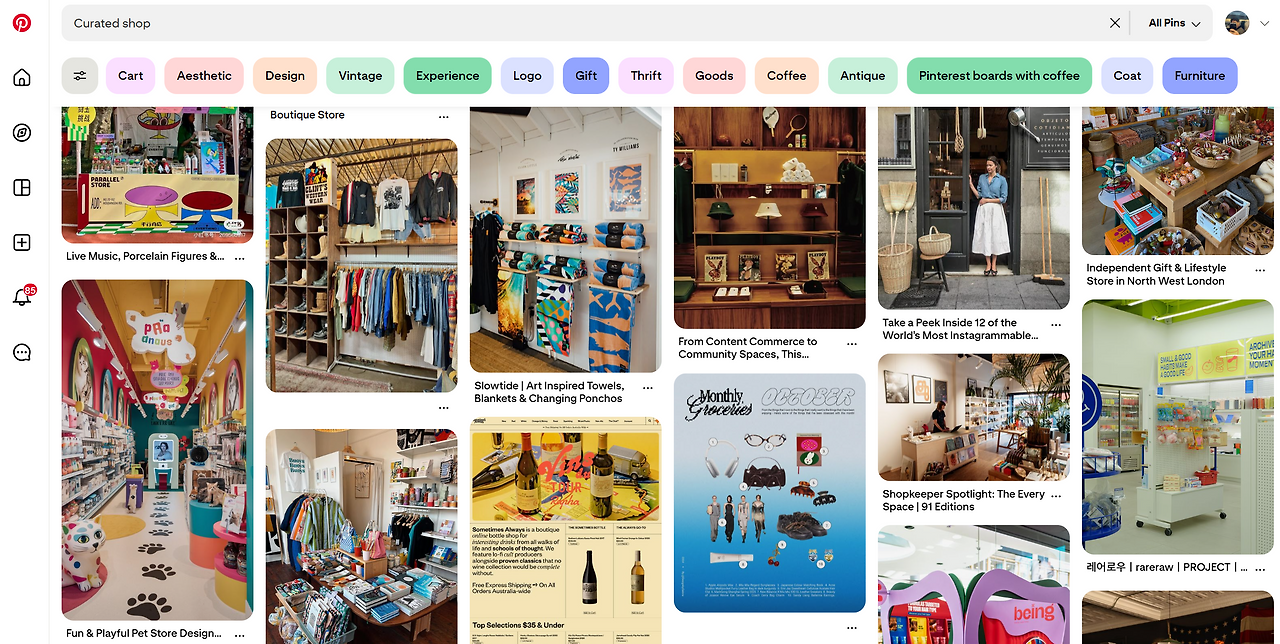Viewport: 1280px width, 644px height.
Task: Open more options for Slowtide towels pin
Action: pos(648,387)
